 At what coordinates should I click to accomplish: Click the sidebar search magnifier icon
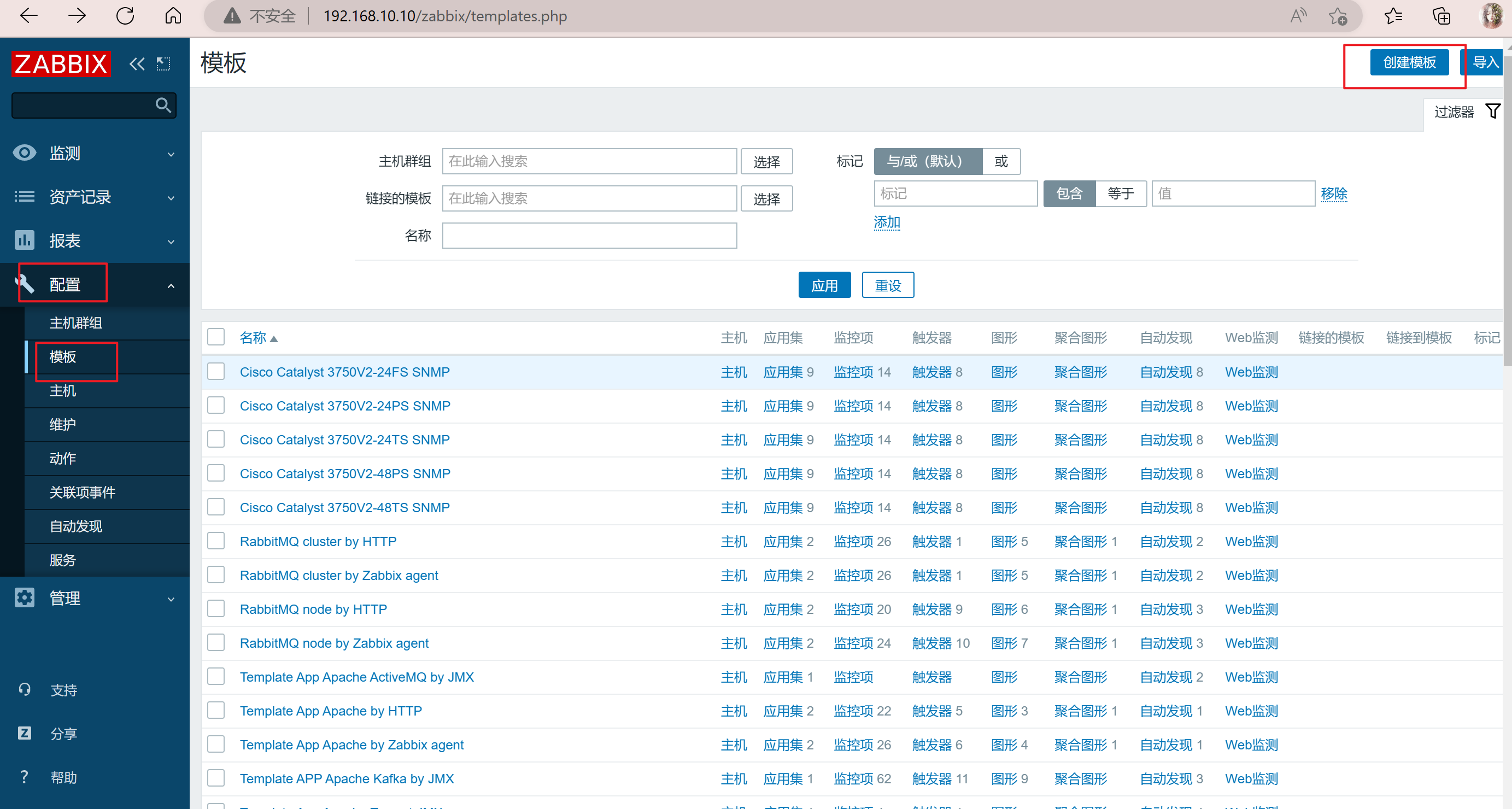163,105
